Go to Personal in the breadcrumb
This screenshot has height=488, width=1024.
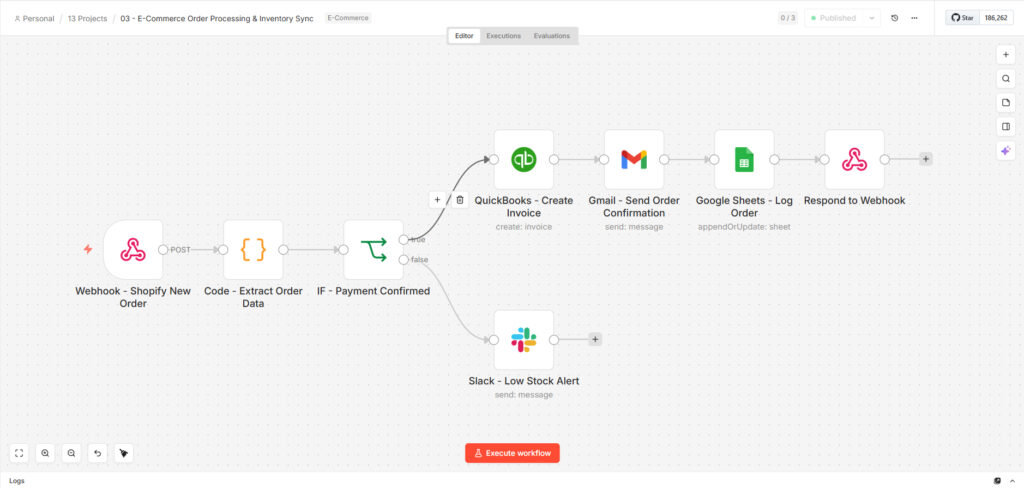[34, 18]
